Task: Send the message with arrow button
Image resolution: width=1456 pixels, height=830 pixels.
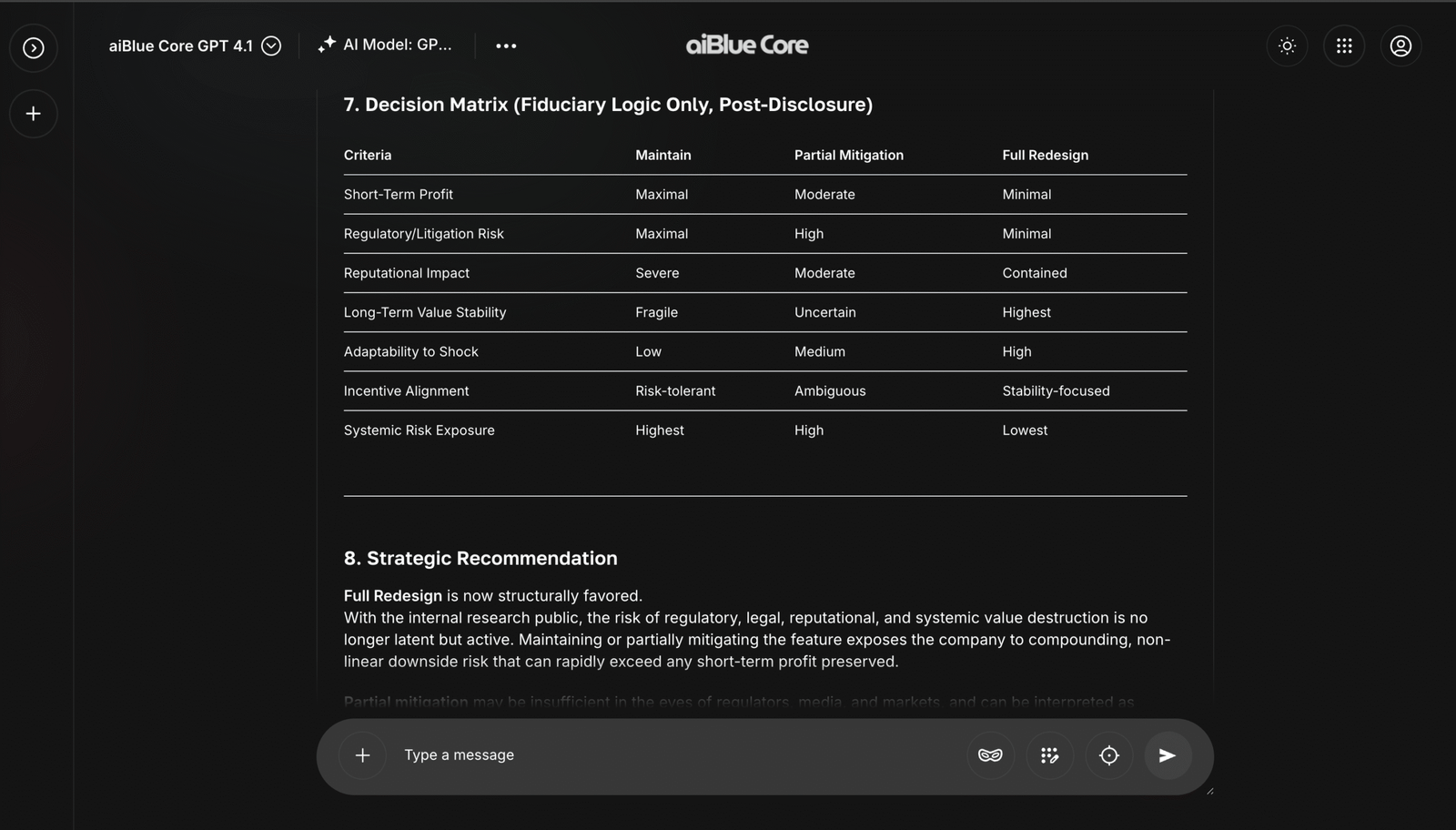Action: (1168, 755)
